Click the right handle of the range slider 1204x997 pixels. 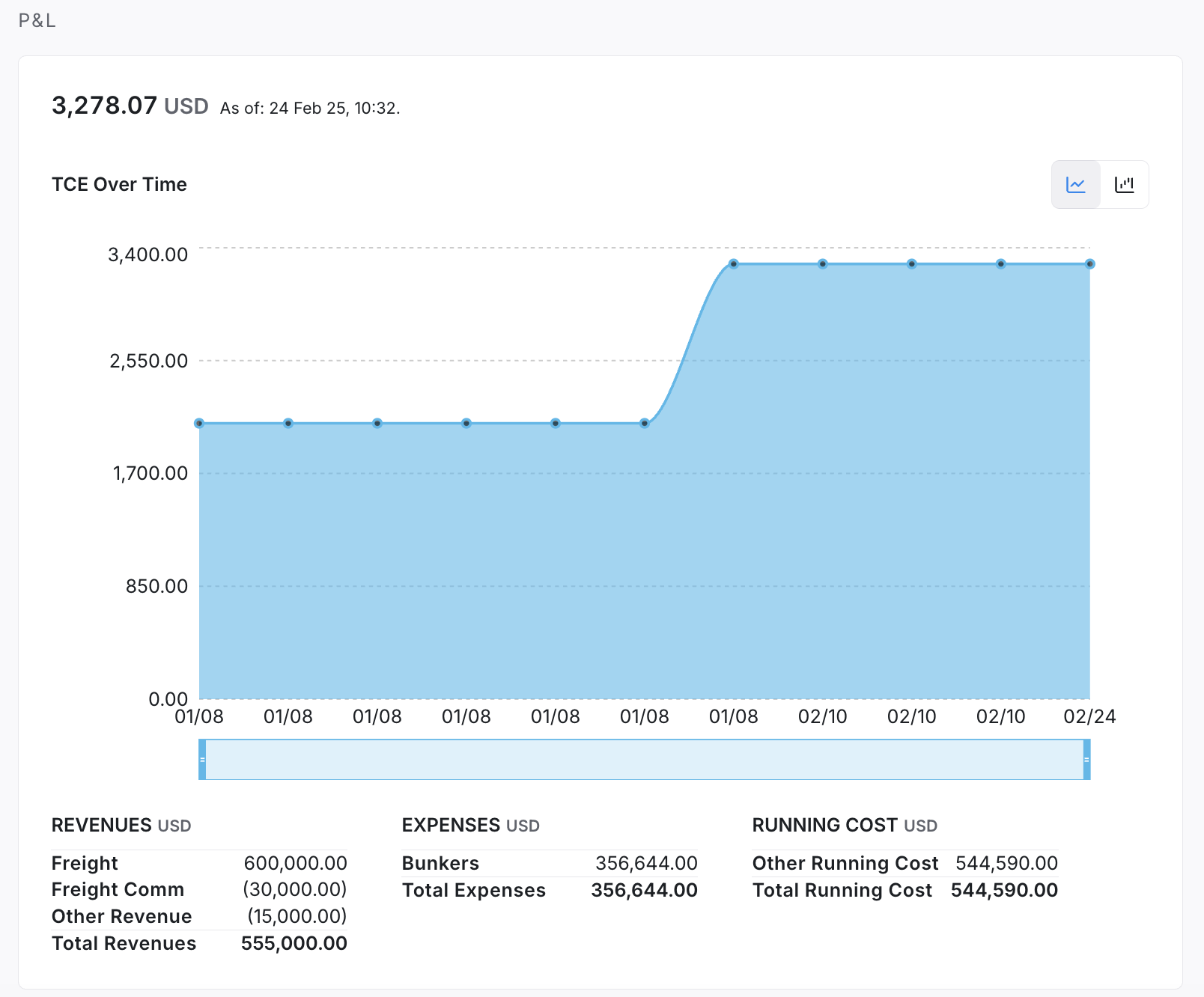[x=1086, y=759]
